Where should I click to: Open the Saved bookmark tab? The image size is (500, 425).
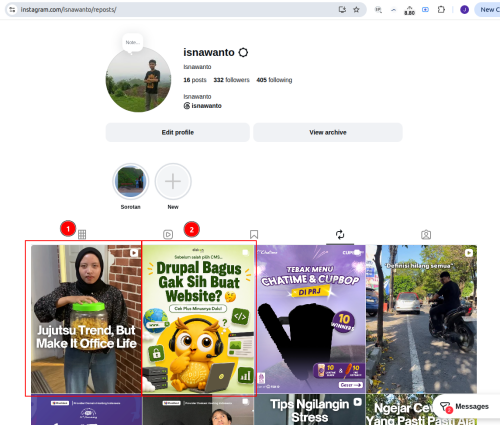(254, 234)
